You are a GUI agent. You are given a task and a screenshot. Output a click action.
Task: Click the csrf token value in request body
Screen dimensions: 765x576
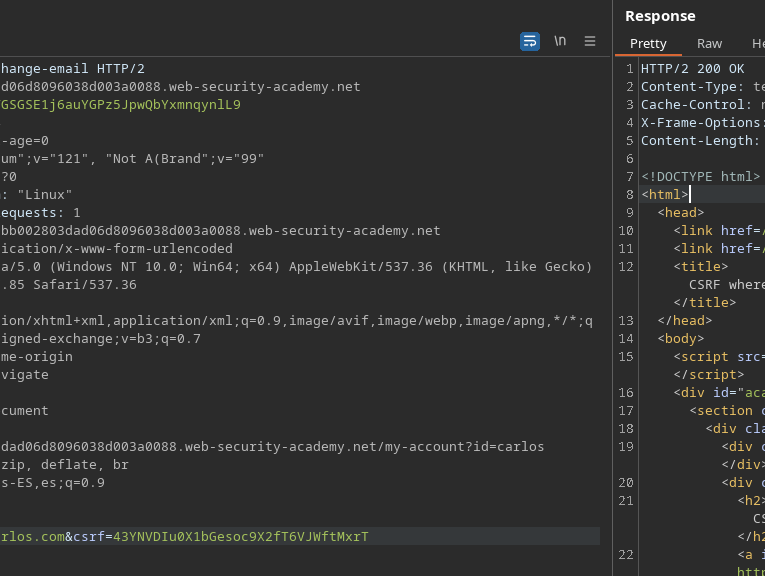[x=240, y=537]
